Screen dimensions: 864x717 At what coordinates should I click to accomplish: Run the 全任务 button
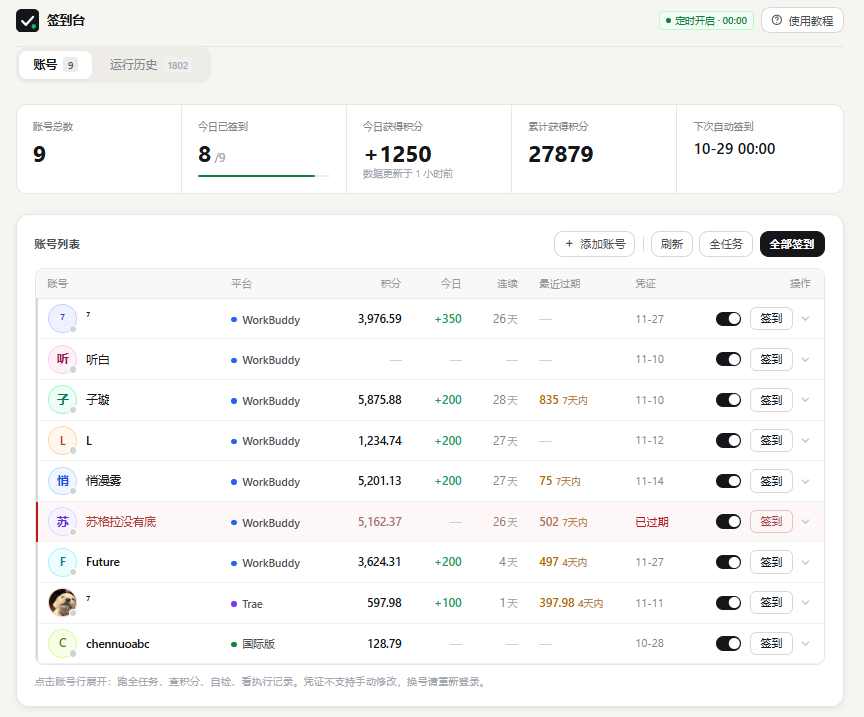click(726, 244)
